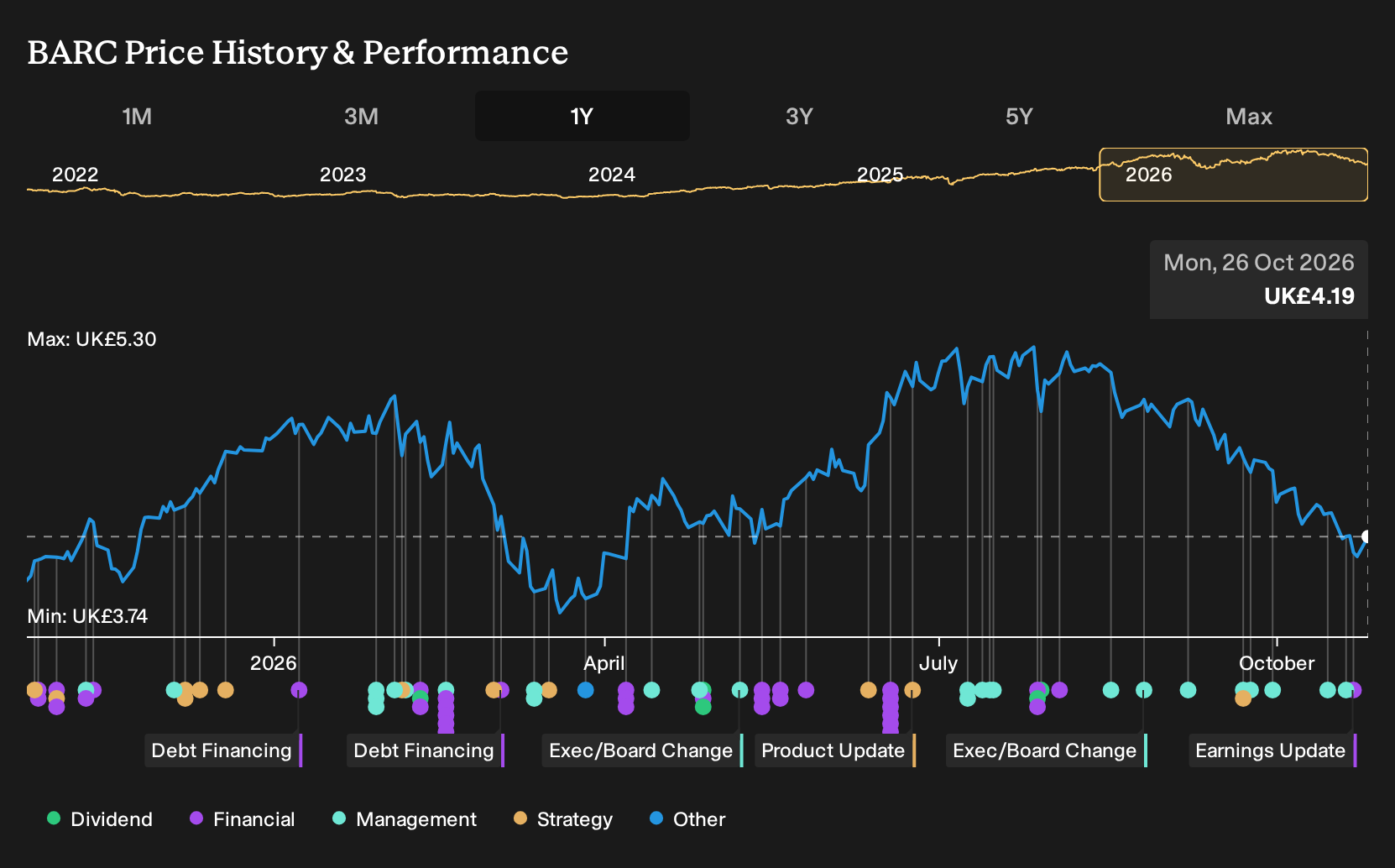Screen dimensions: 1395x868
Task: Click the blue Other event dot near April
Action: (586, 690)
